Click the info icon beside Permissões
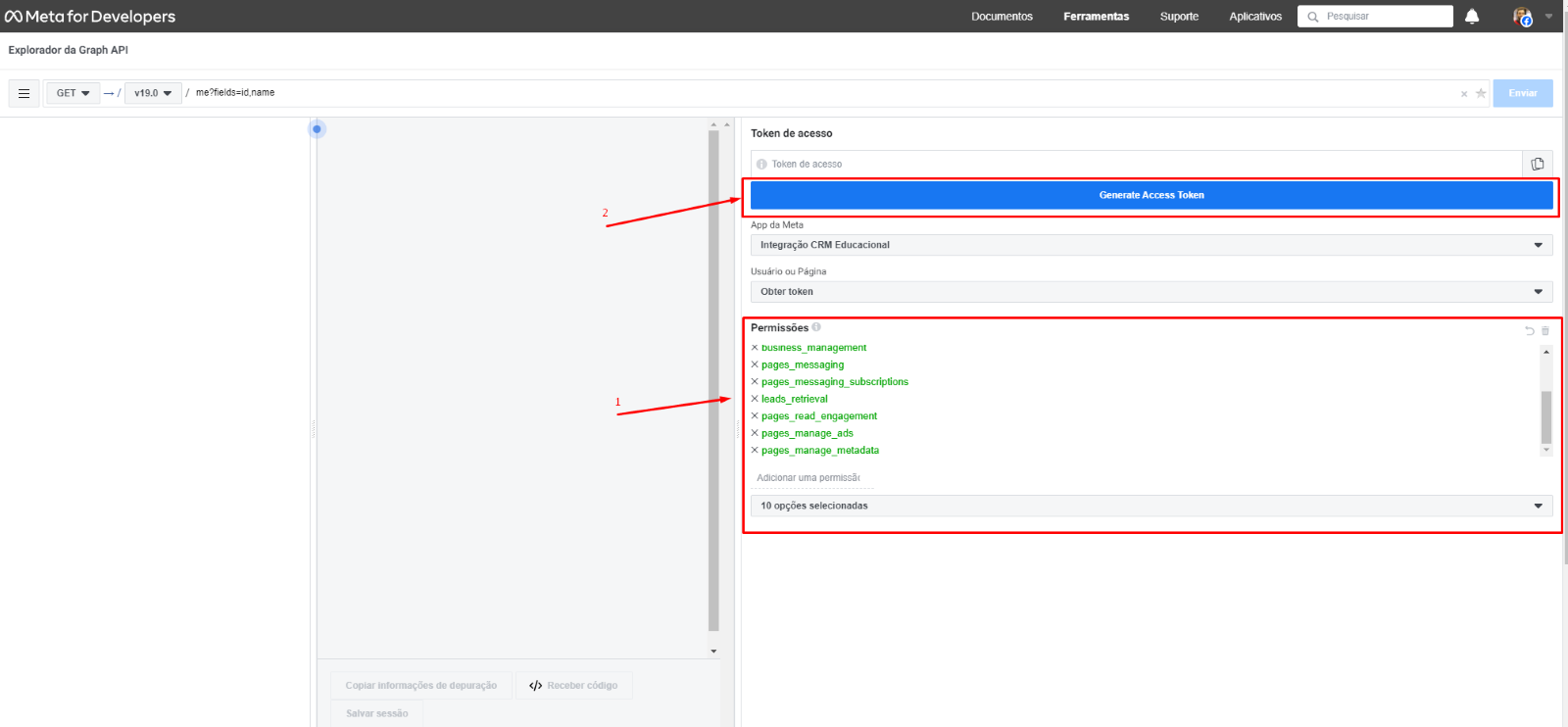 click(x=816, y=327)
